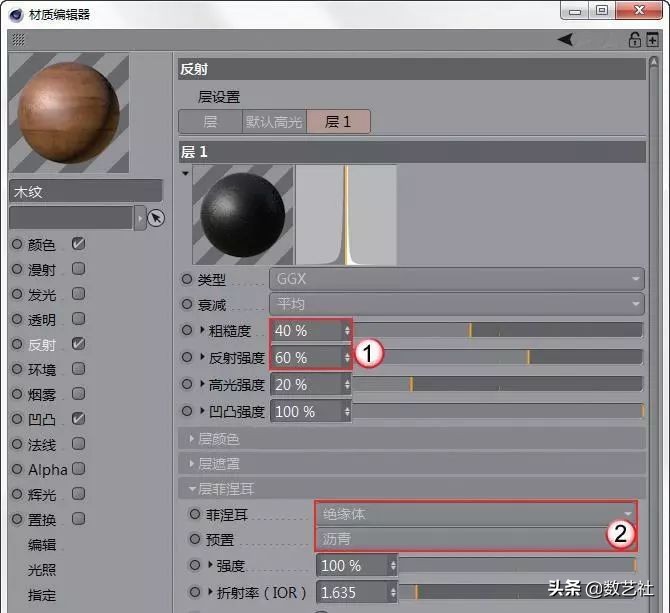Enable the 烟雾 channel checkbox
The image size is (670, 613).
(79, 394)
